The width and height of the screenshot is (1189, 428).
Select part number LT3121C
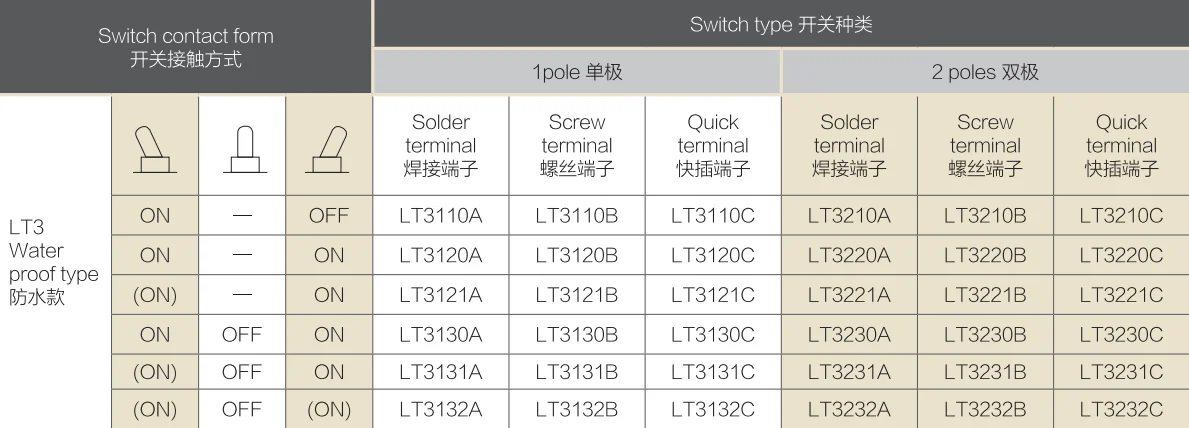tap(713, 295)
